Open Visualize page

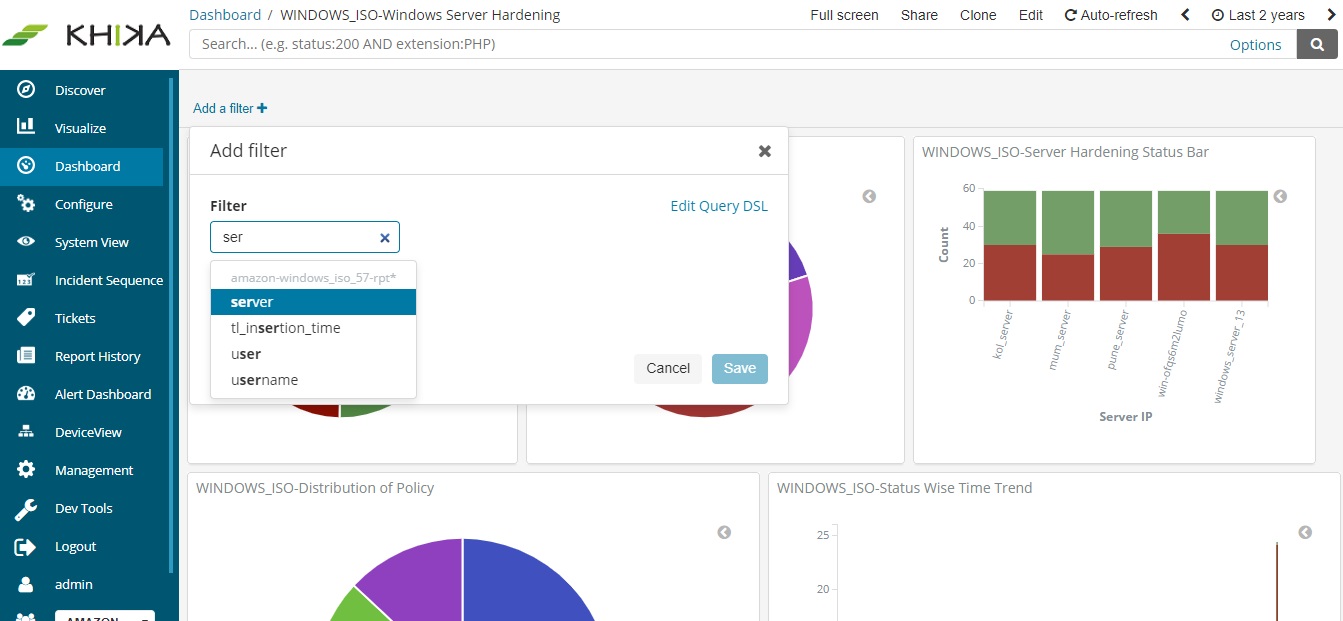coord(80,128)
